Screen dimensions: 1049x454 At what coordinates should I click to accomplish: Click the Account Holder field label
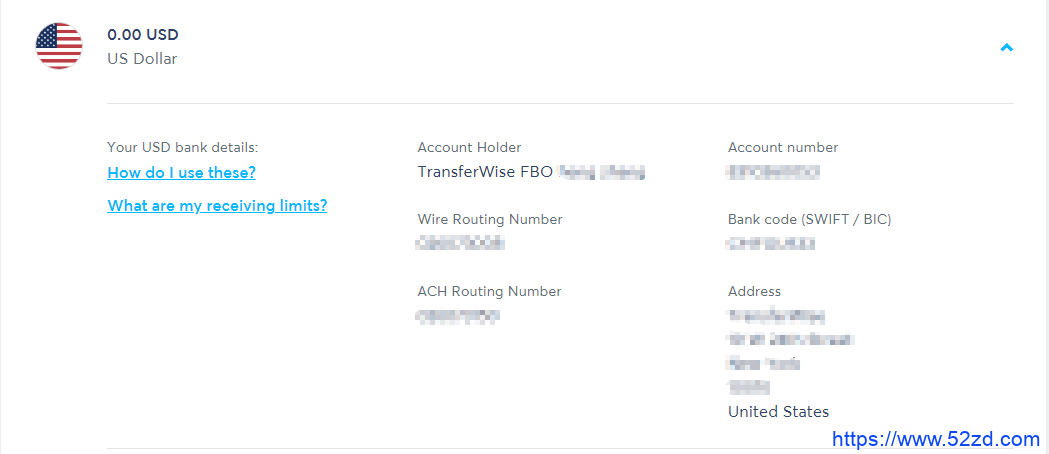(469, 147)
